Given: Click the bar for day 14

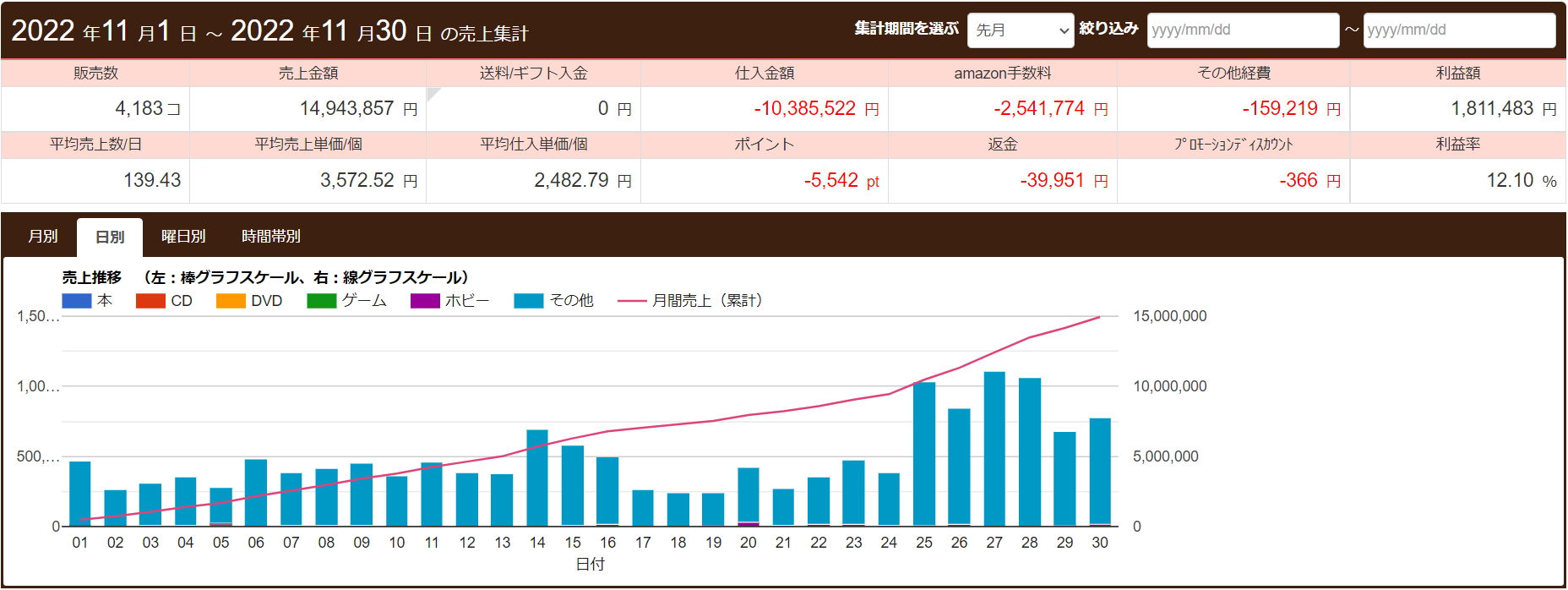Looking at the screenshot, I should pyautogui.click(x=537, y=478).
